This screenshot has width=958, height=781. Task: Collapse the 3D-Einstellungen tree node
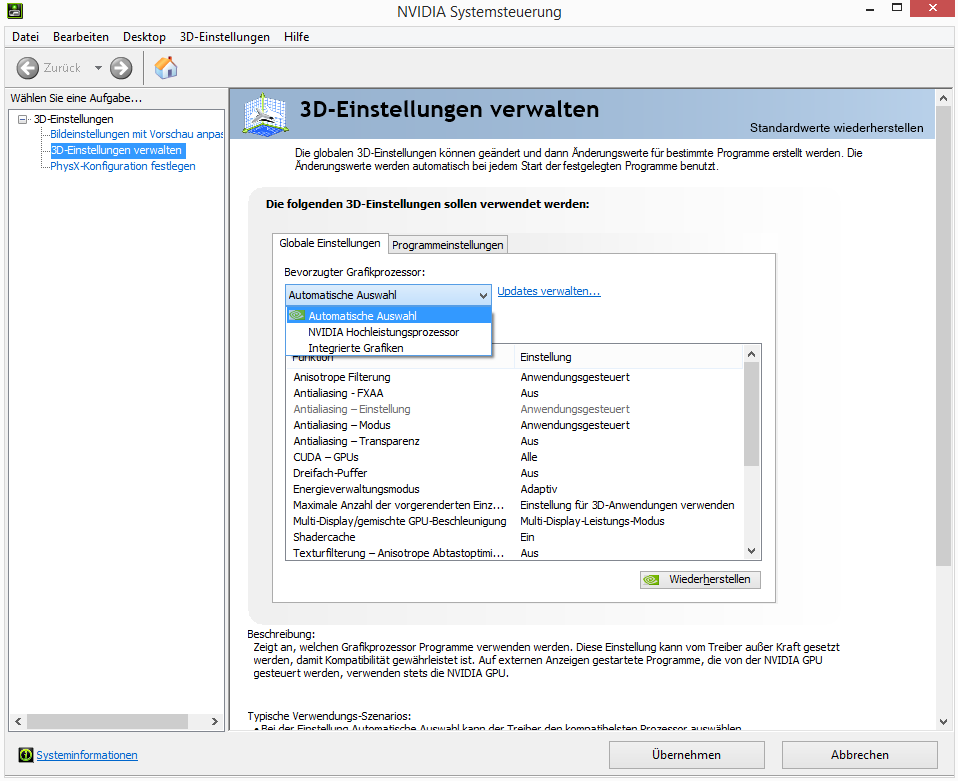[x=23, y=119]
